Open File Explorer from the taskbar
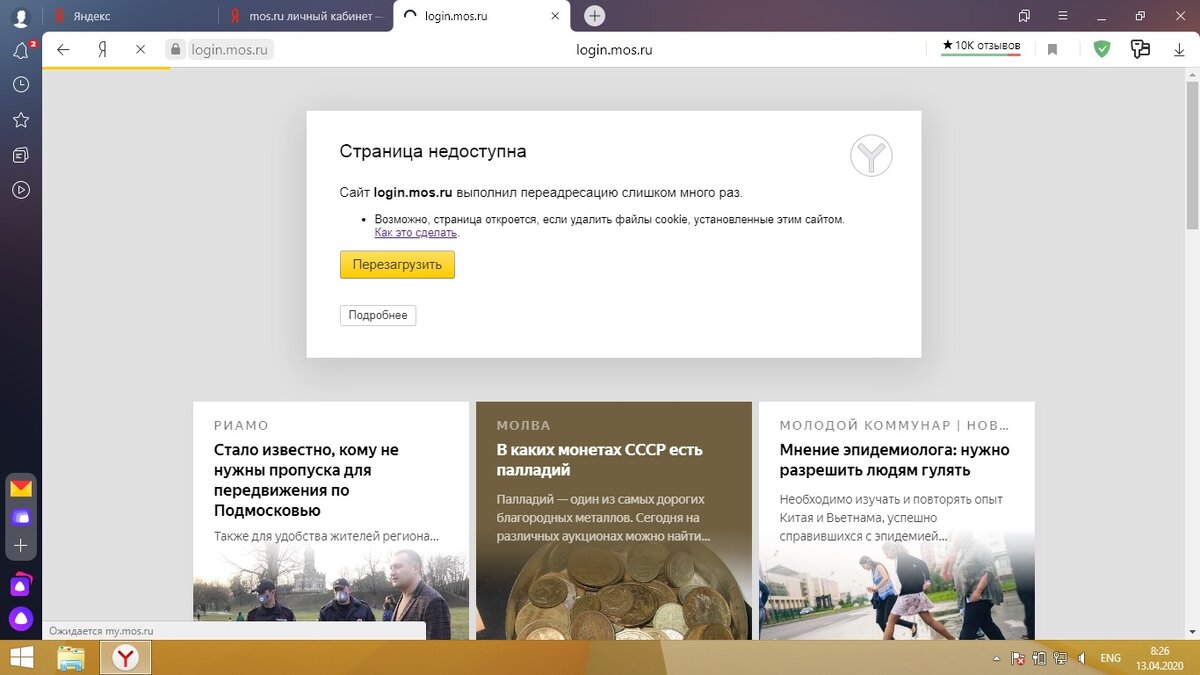1200x675 pixels. (71, 657)
